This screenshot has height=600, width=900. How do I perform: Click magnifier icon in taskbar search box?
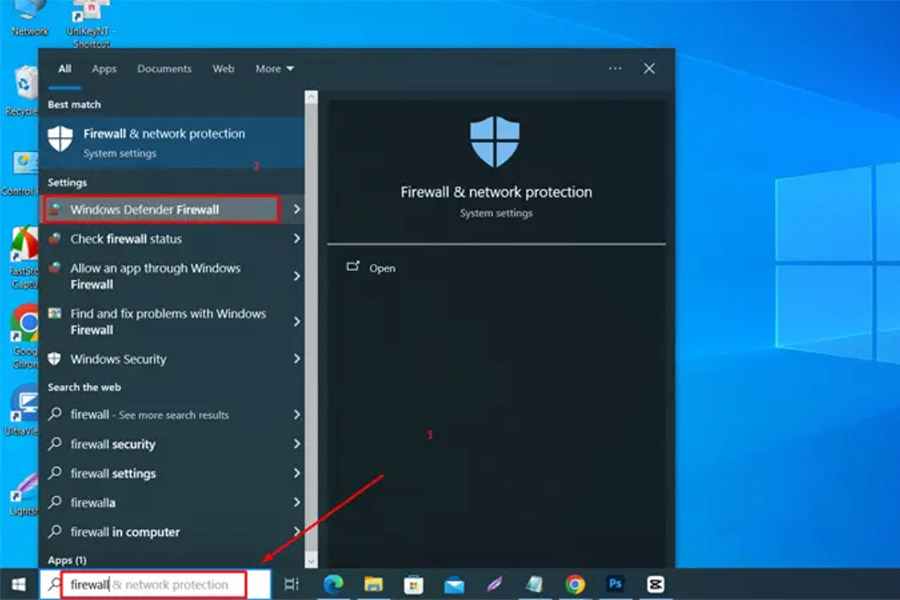click(53, 584)
